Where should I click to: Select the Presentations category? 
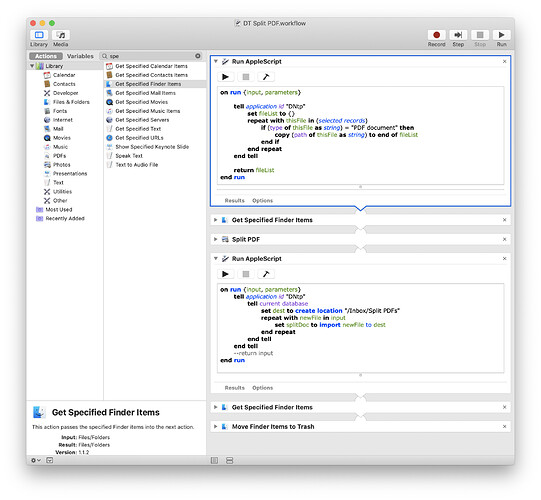(x=70, y=174)
